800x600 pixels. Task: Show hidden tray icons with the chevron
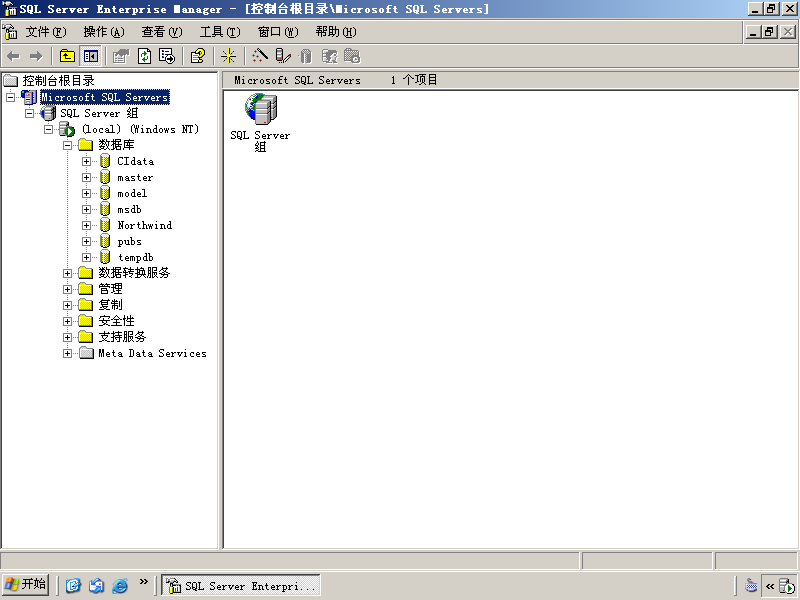point(770,586)
